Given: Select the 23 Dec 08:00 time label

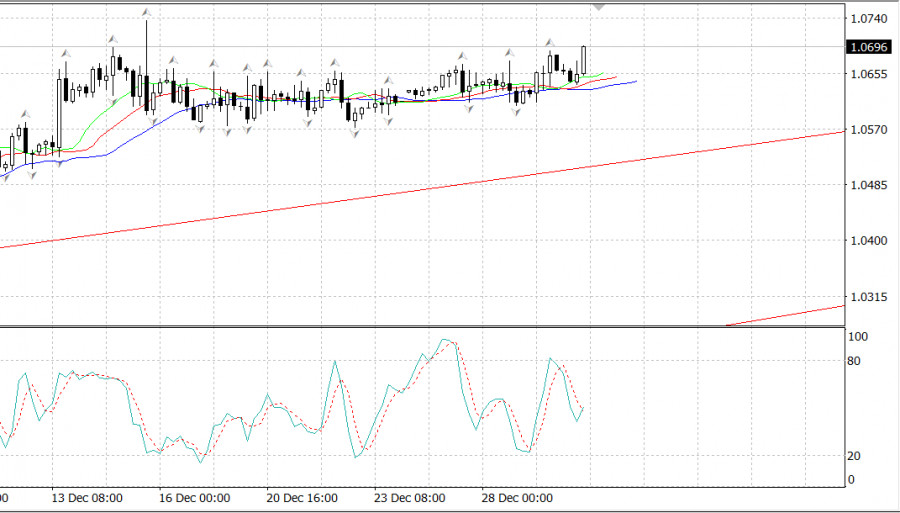Looking at the screenshot, I should [x=410, y=497].
